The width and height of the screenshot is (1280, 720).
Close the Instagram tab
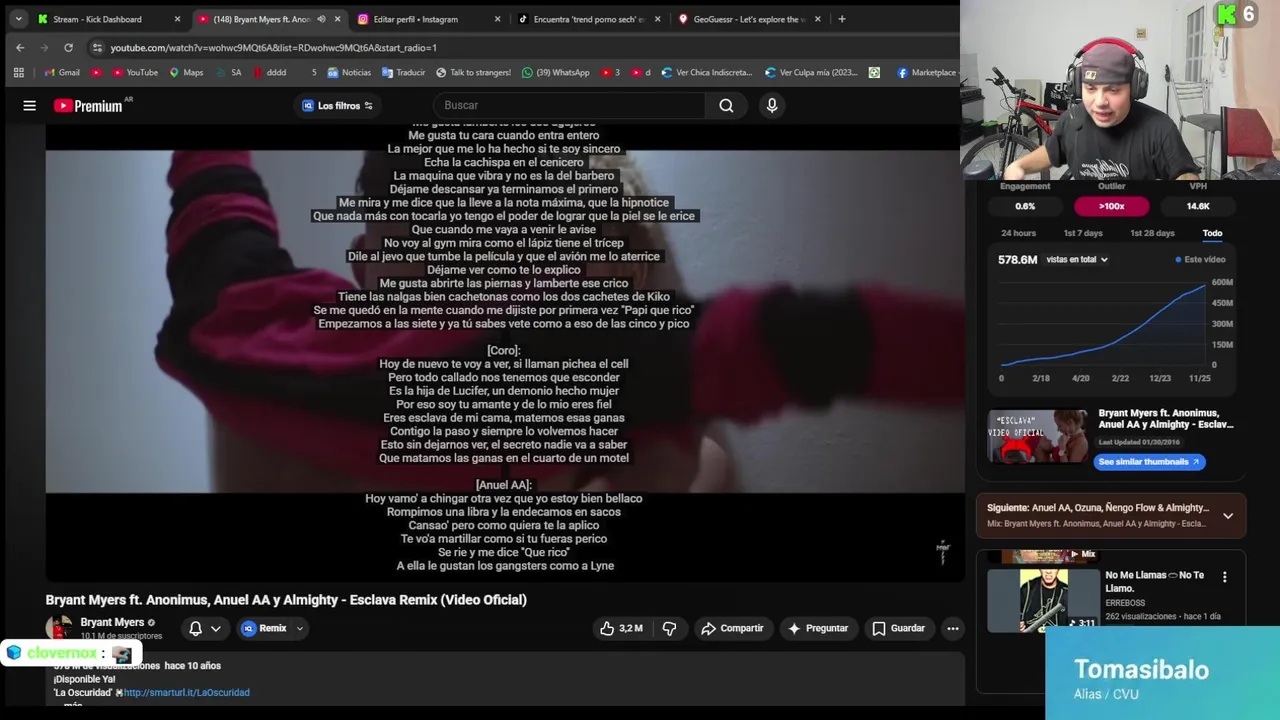point(497,19)
